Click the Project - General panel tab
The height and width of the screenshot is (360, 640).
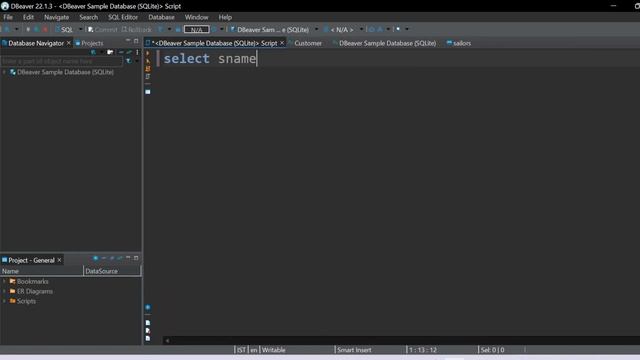31,260
